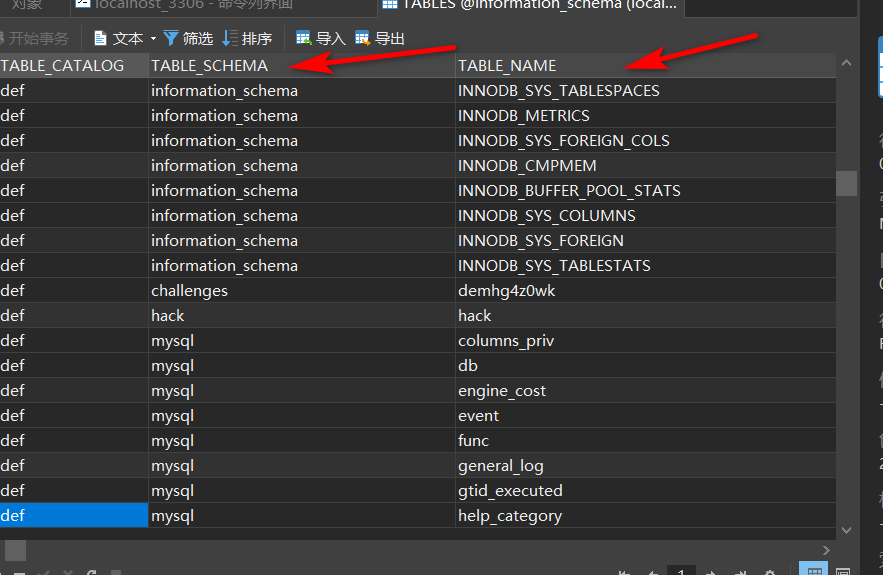The width and height of the screenshot is (883, 575).
Task: Click the highlighted def cell in help_category row
Action: [x=74, y=515]
